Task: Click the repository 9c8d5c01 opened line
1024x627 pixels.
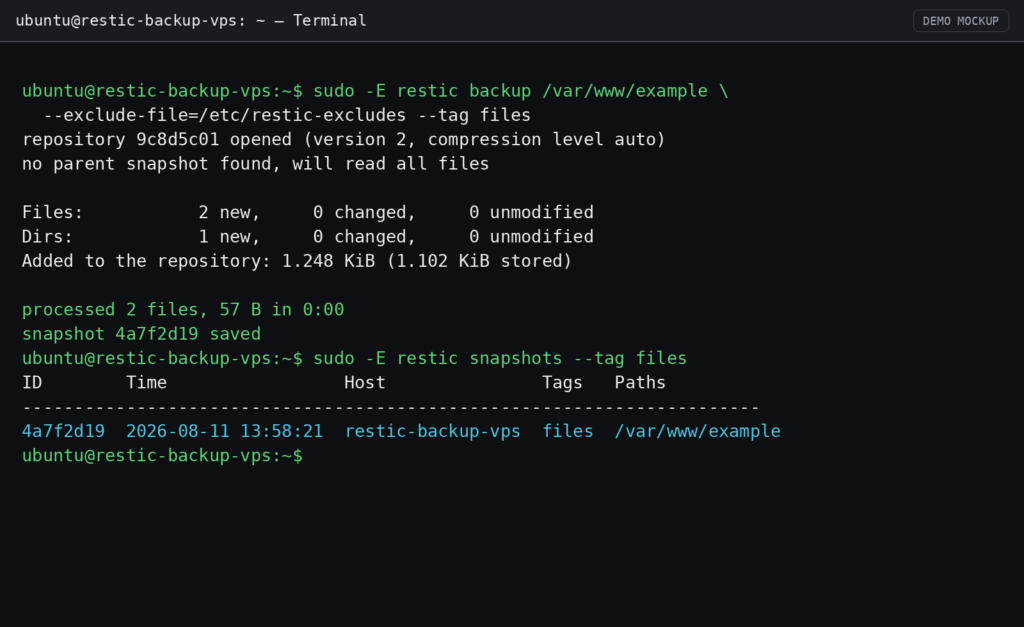Action: pyautogui.click(x=344, y=139)
